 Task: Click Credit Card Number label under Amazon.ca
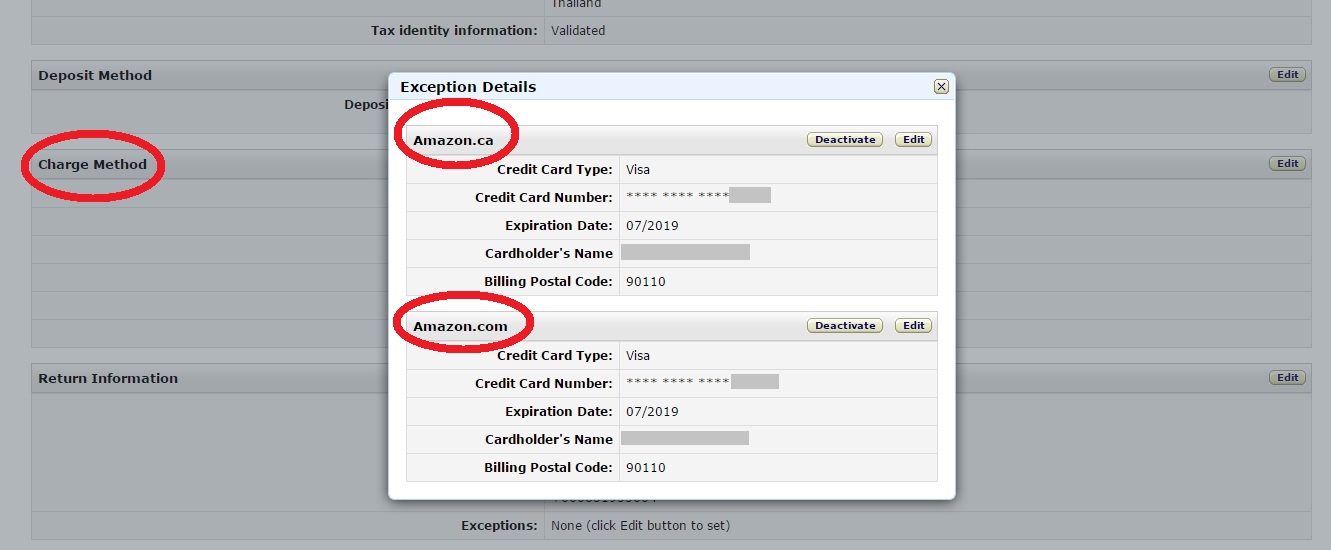[x=544, y=197]
